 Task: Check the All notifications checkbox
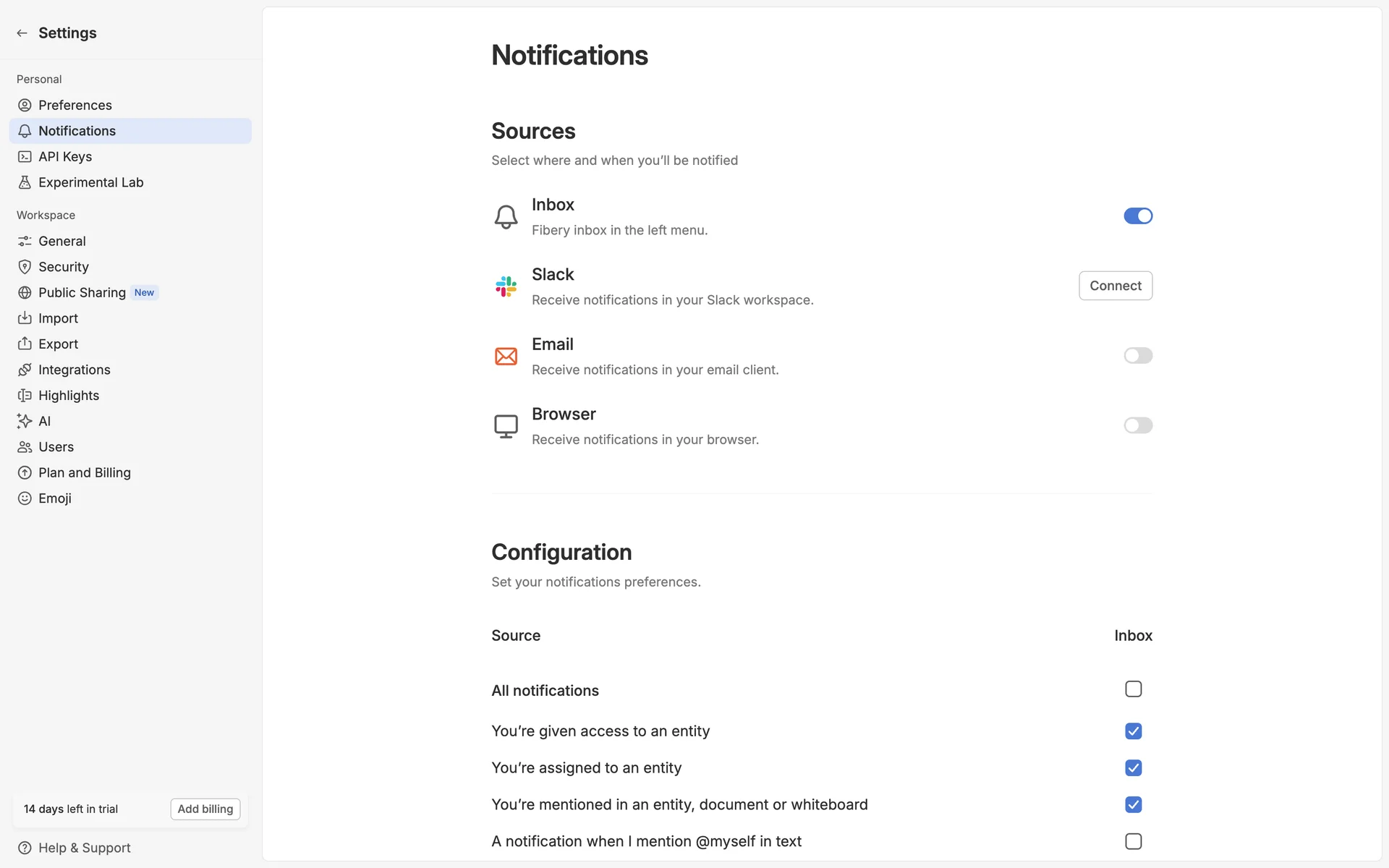[x=1133, y=689]
